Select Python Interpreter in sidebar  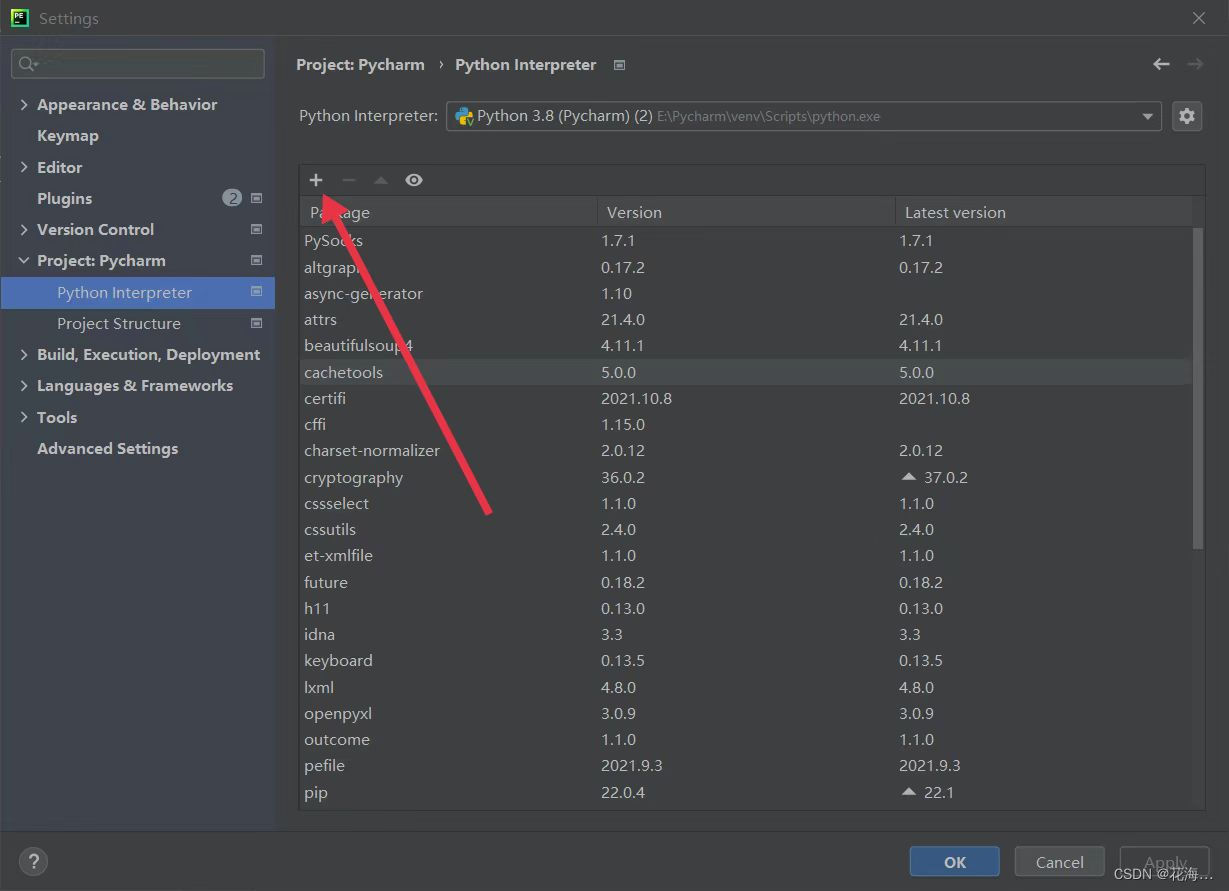(138, 292)
